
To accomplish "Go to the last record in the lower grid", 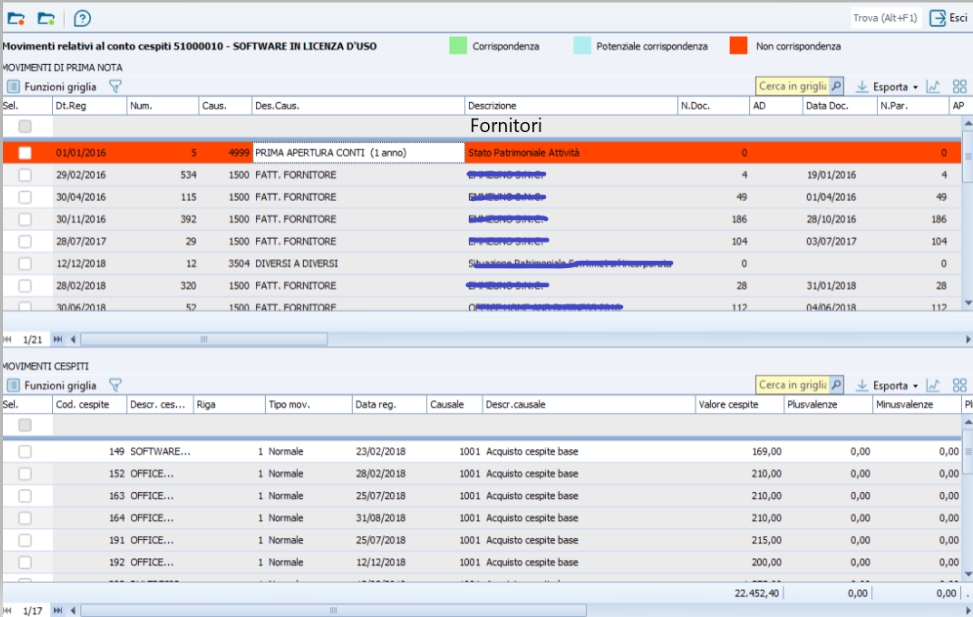I will (58, 610).
